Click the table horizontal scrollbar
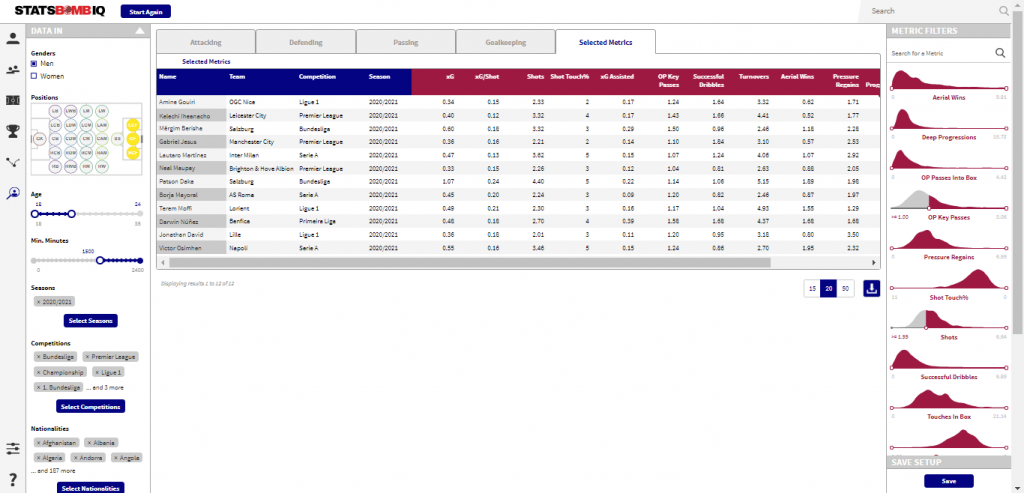 469,262
